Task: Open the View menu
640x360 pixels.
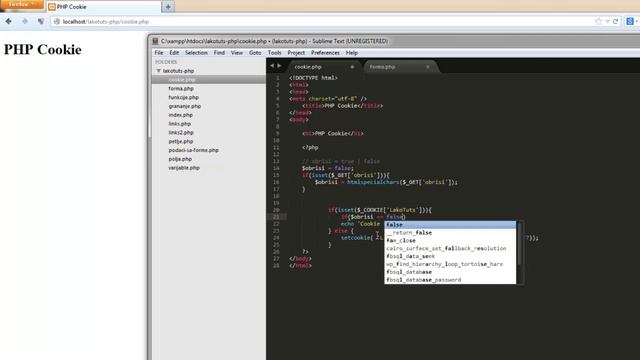Action: (x=237, y=53)
